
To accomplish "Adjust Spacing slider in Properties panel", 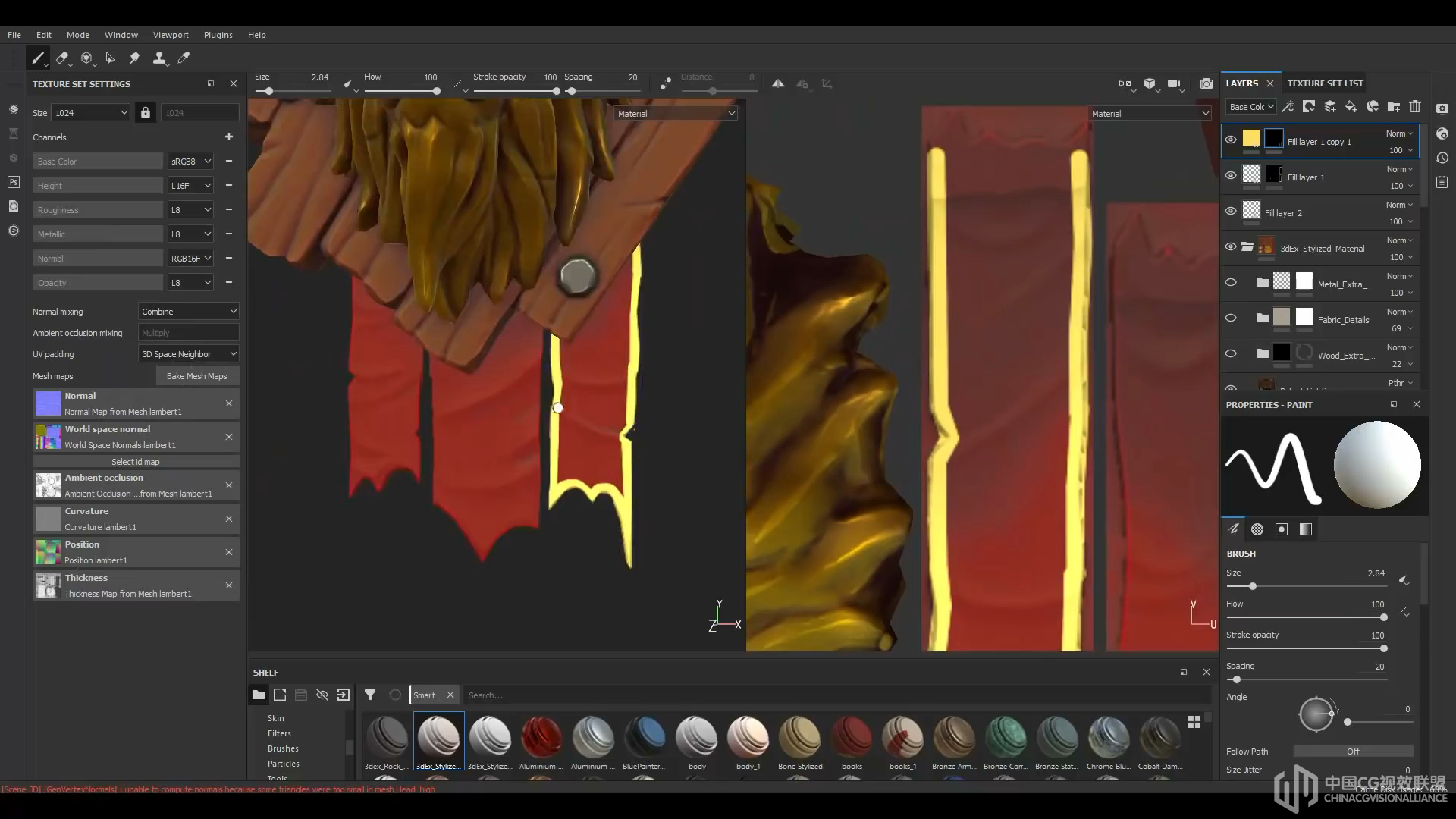I will [1307, 679].
